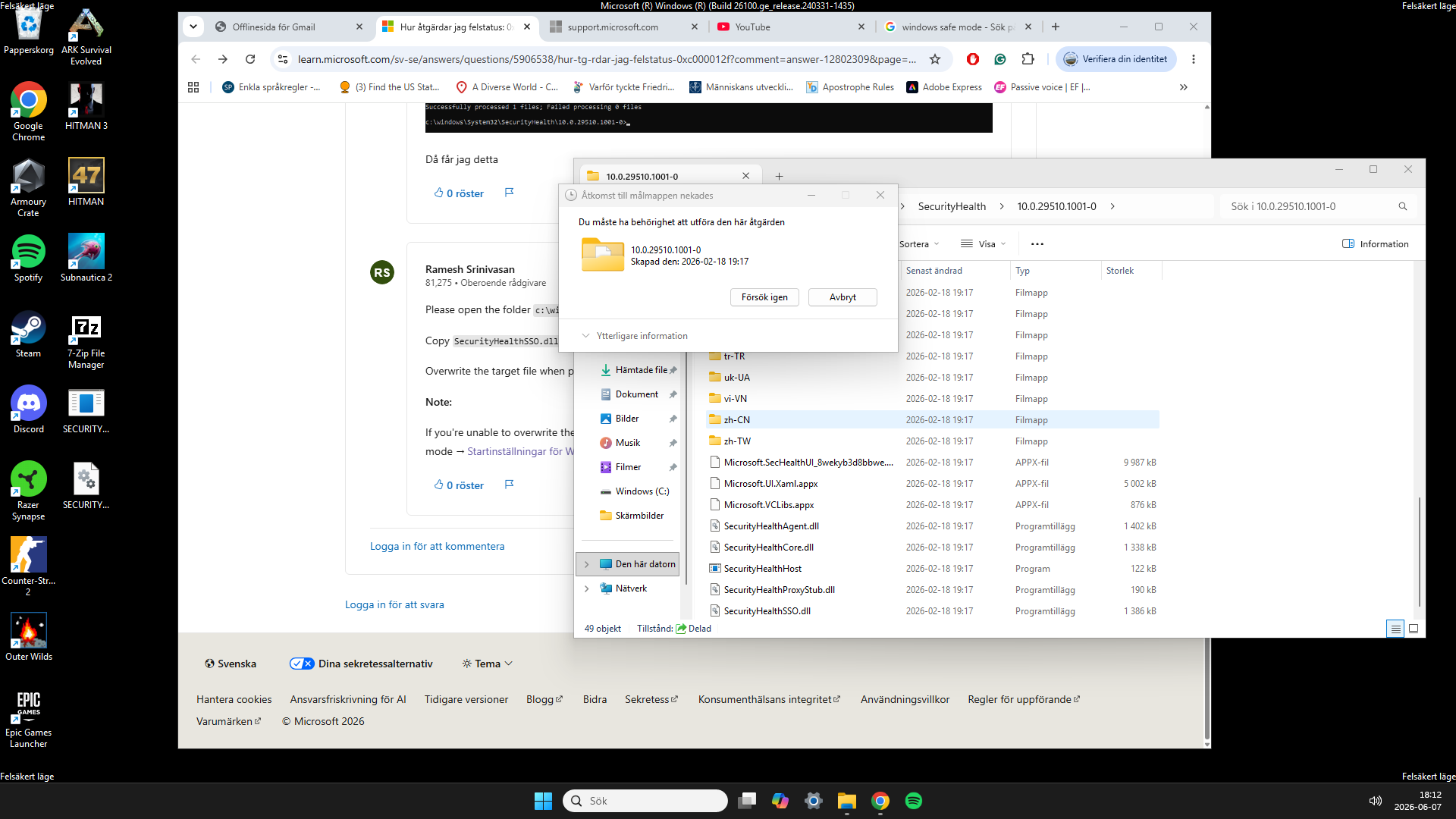Open HITMAN 3 desktop shortcut
Image resolution: width=1456 pixels, height=819 pixels.
coord(86,106)
